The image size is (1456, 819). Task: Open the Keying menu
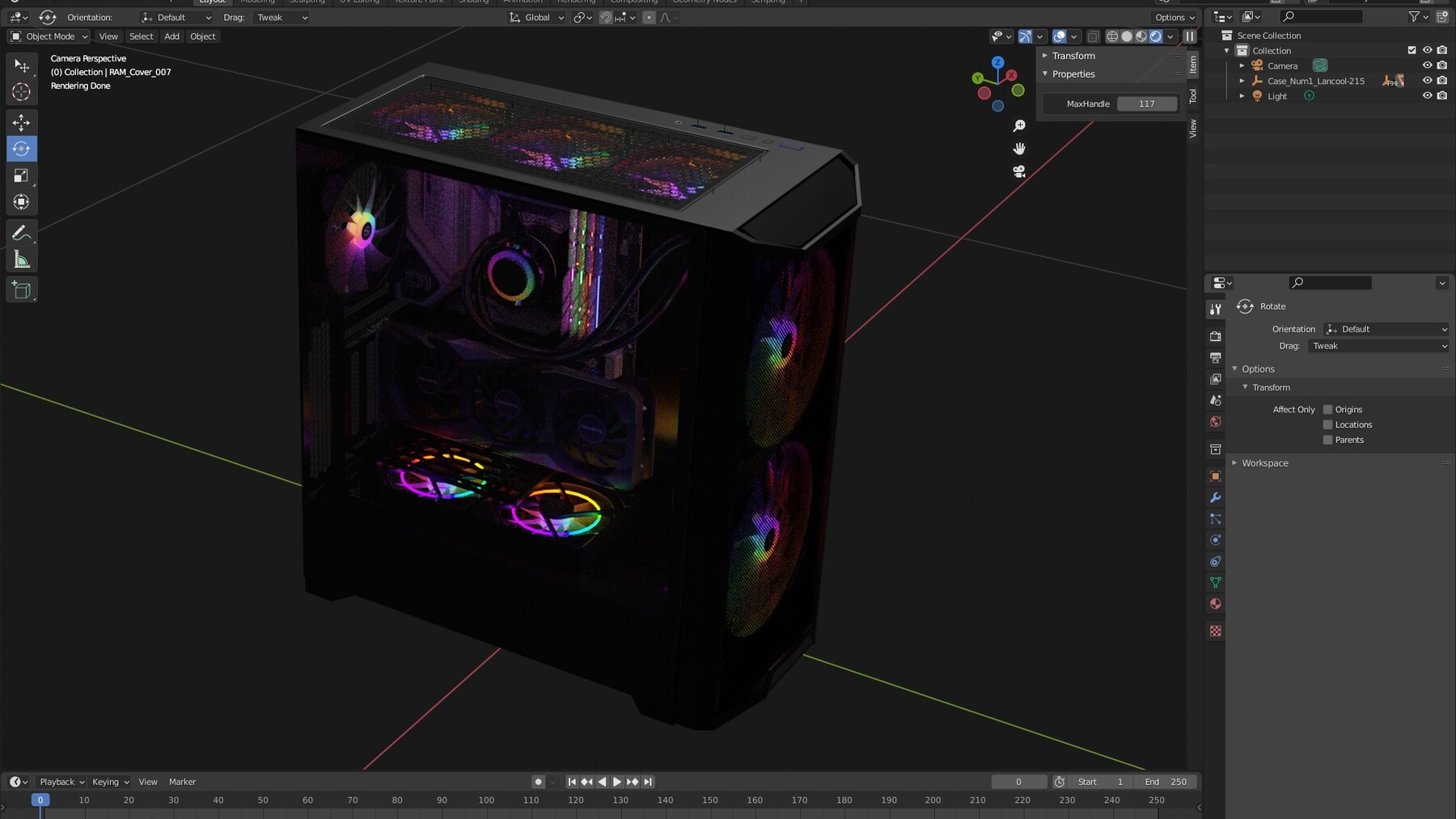pyautogui.click(x=111, y=782)
